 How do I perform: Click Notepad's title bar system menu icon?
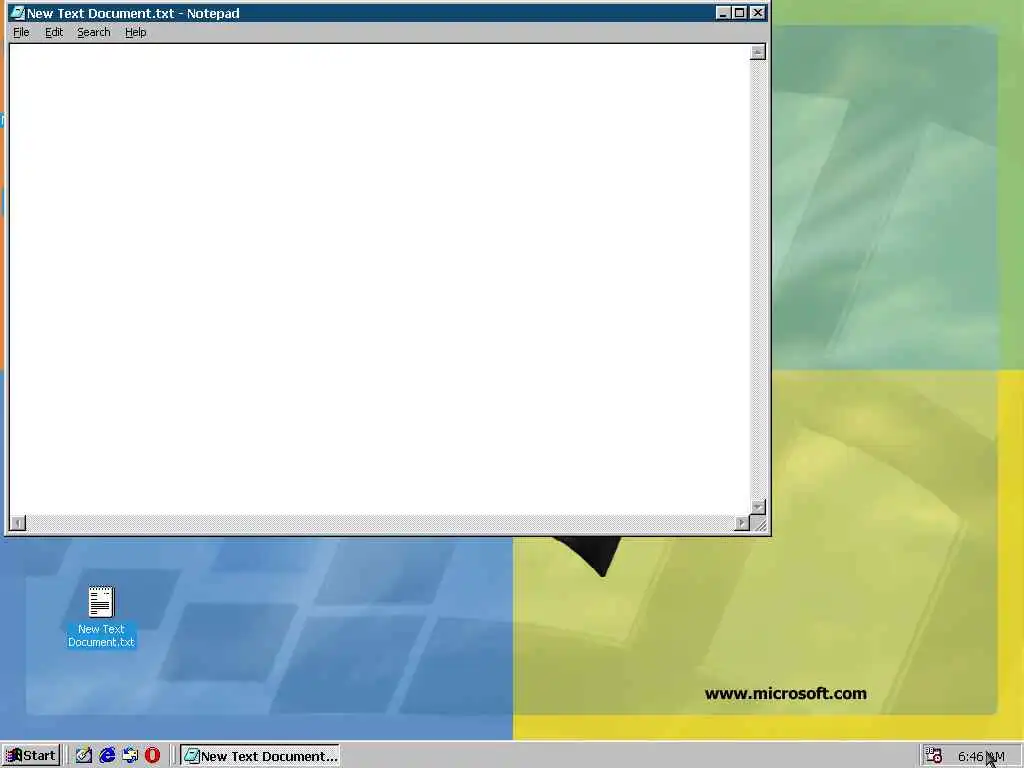[x=18, y=12]
